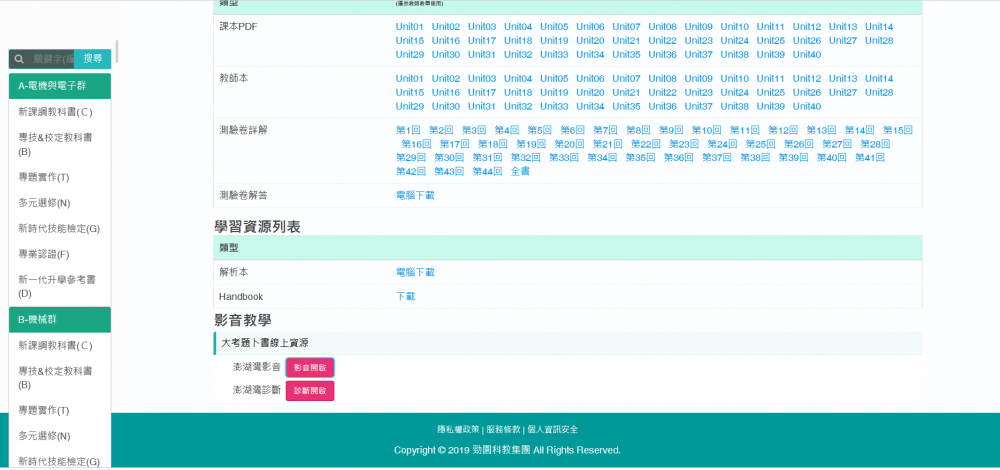
Task: Click the 搜尋 search button
Action: [92, 59]
